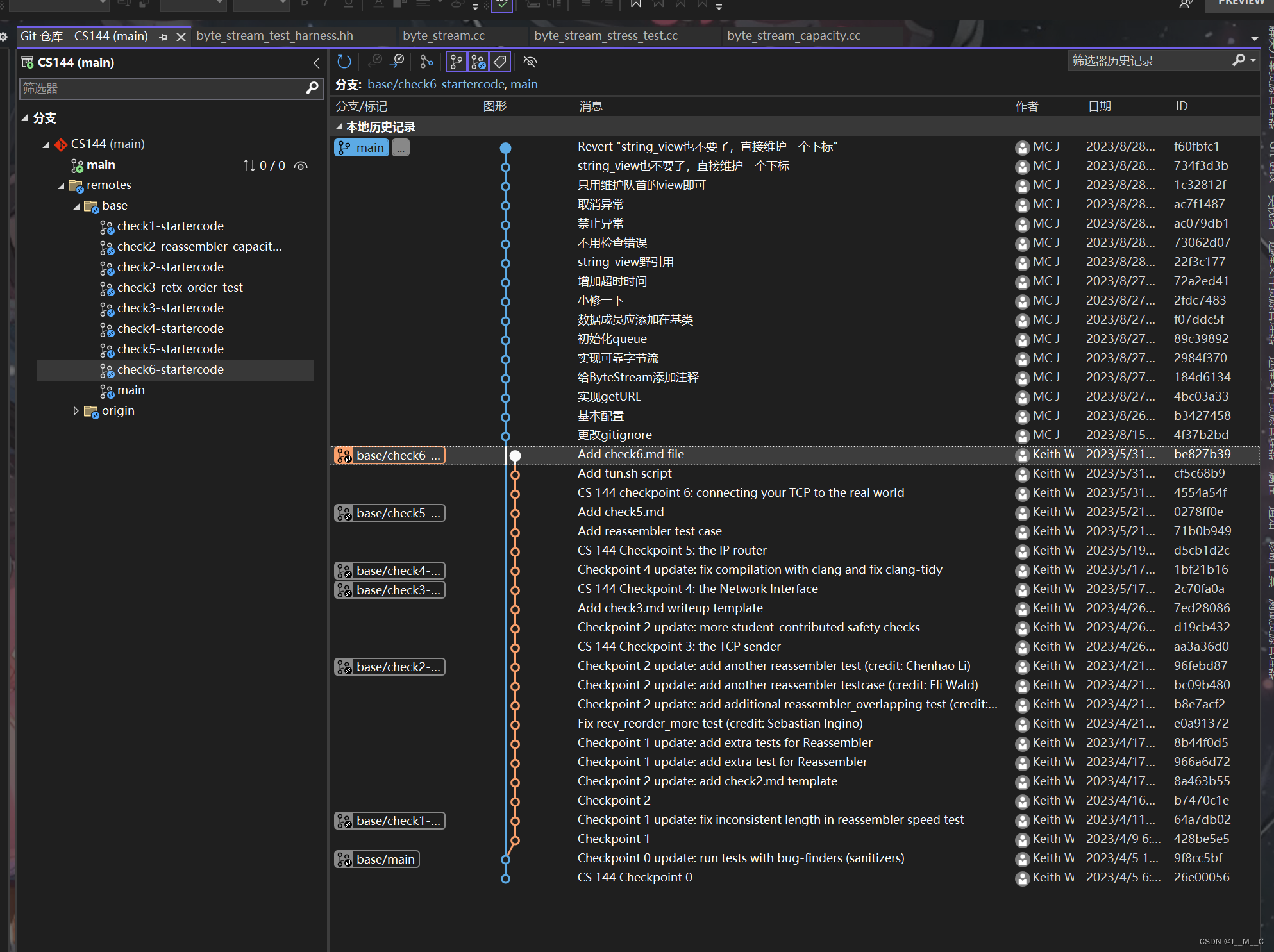This screenshot has width=1274, height=952.
Task: Select the 'Add tun.sh script' commit row
Action: pos(624,473)
